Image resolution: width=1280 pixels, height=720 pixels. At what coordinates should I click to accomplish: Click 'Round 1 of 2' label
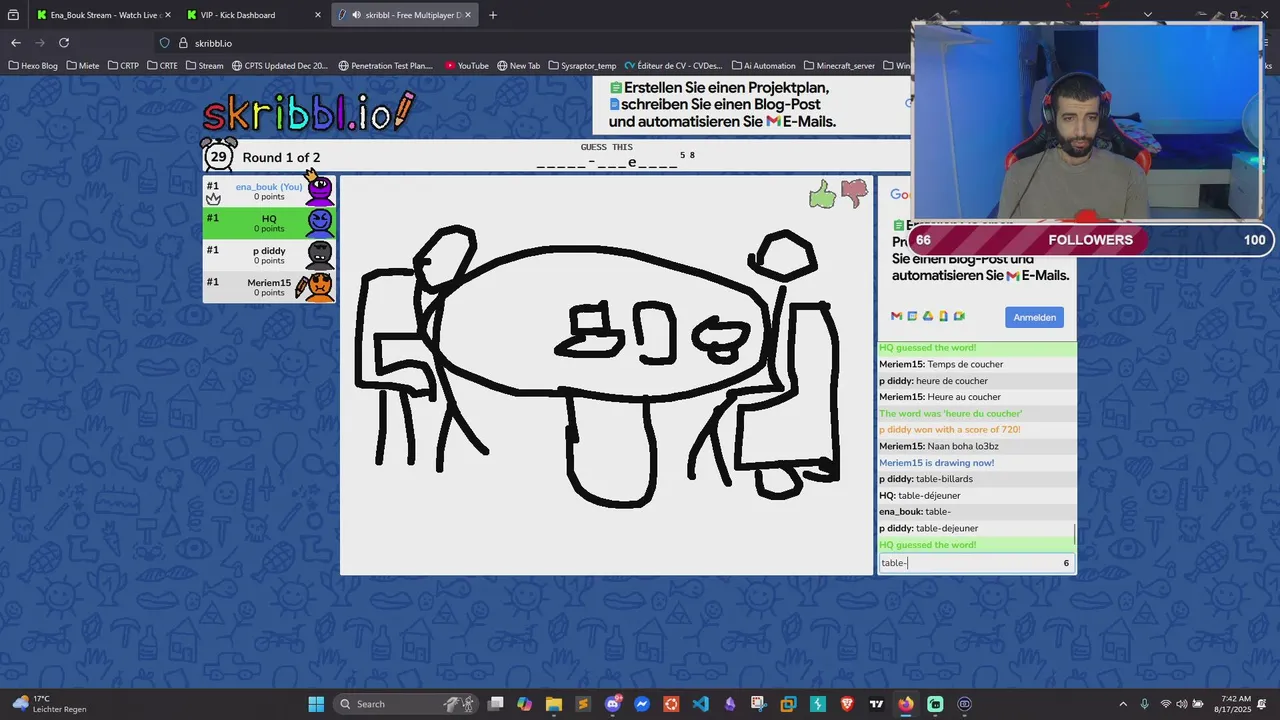click(x=281, y=158)
